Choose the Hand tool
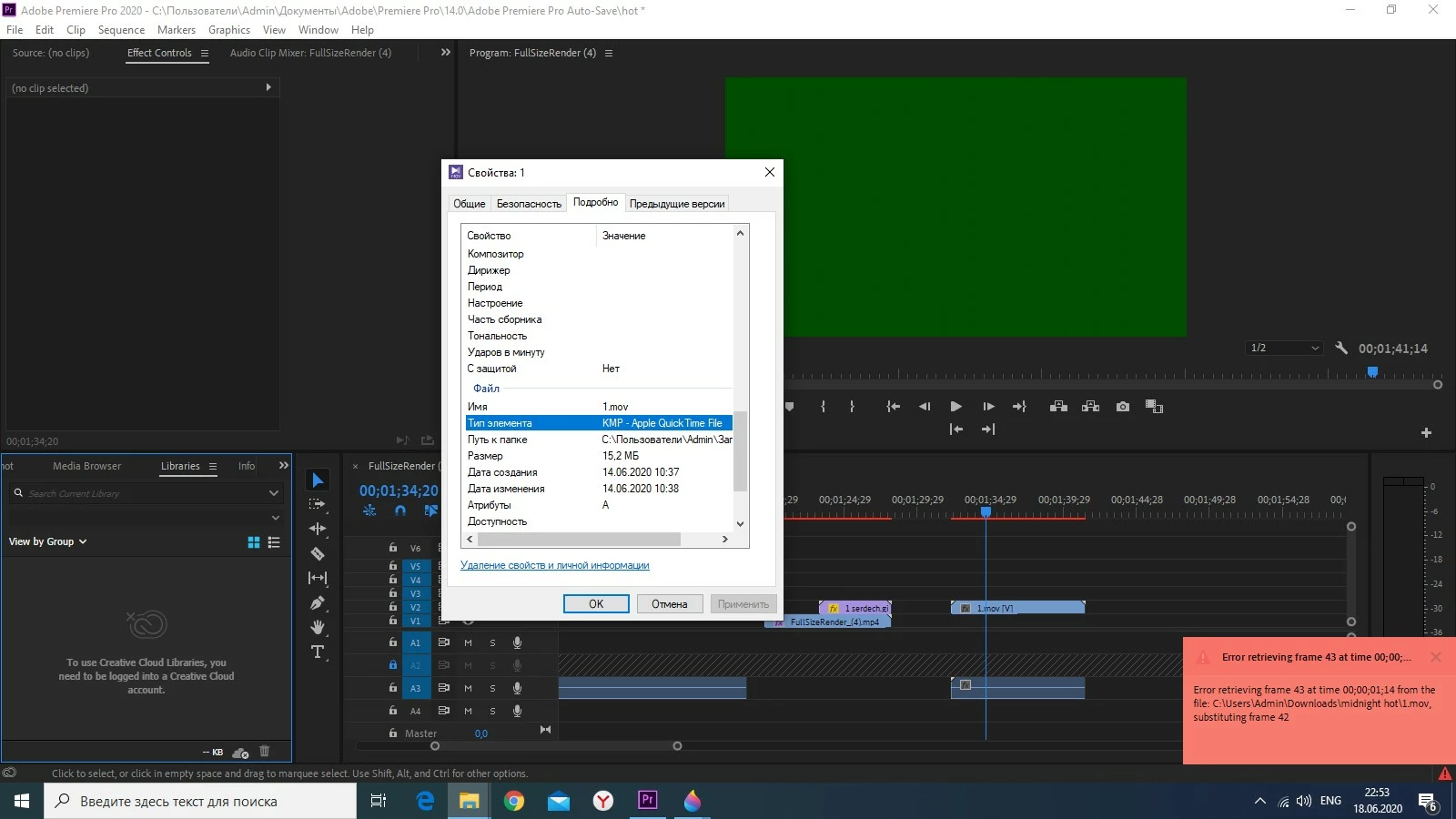This screenshot has width=1456, height=819. click(x=318, y=627)
